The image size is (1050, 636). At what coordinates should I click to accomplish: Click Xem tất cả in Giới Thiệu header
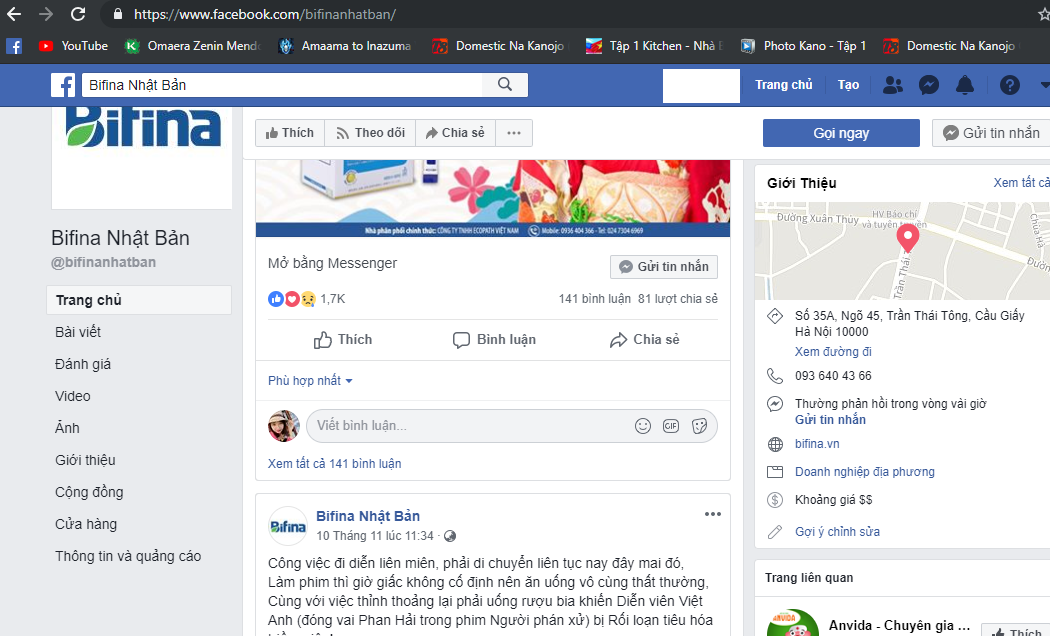click(1021, 183)
